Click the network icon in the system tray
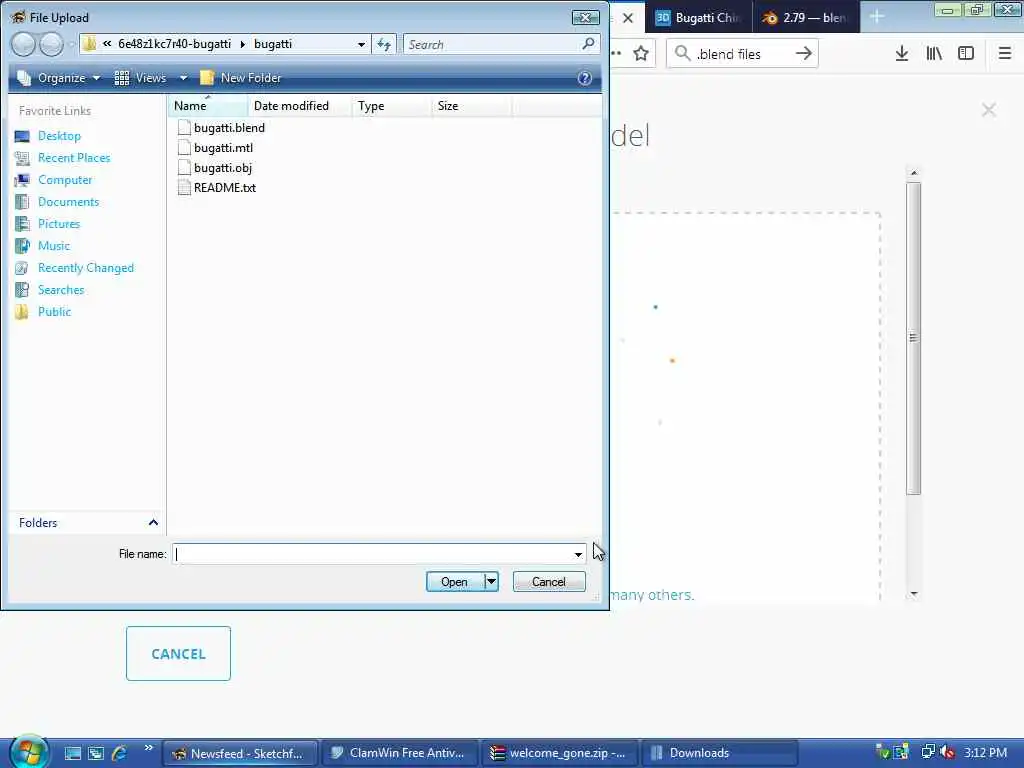Viewport: 1024px width, 768px height. [x=927, y=752]
